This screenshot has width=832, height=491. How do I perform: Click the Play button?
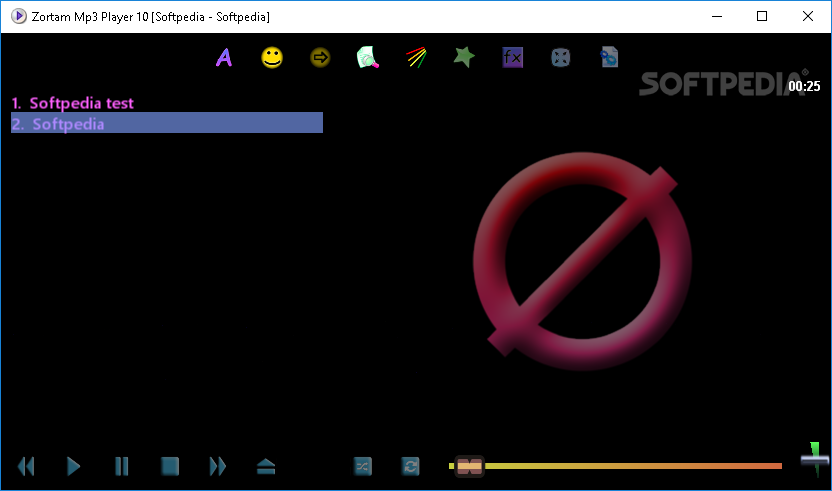click(x=73, y=467)
